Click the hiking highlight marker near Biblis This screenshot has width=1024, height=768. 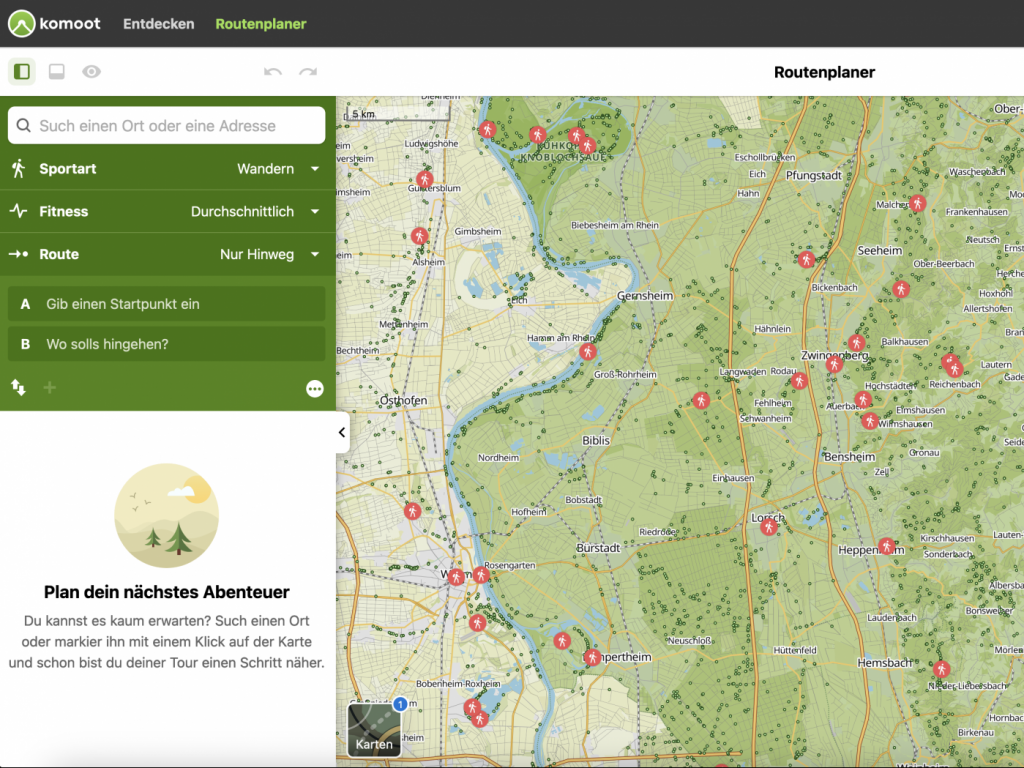[701, 400]
